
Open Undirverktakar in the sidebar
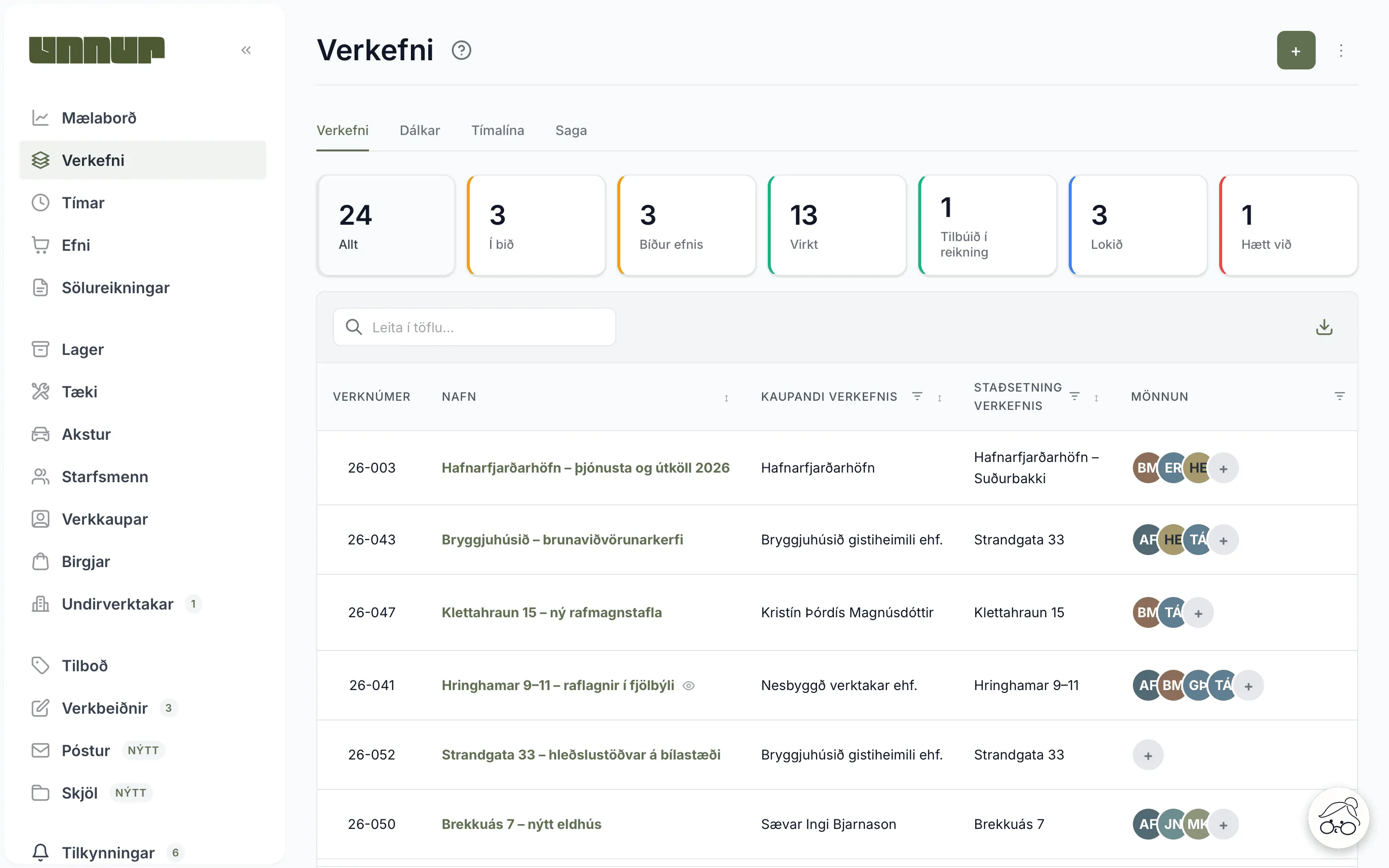pyautogui.click(x=142, y=604)
